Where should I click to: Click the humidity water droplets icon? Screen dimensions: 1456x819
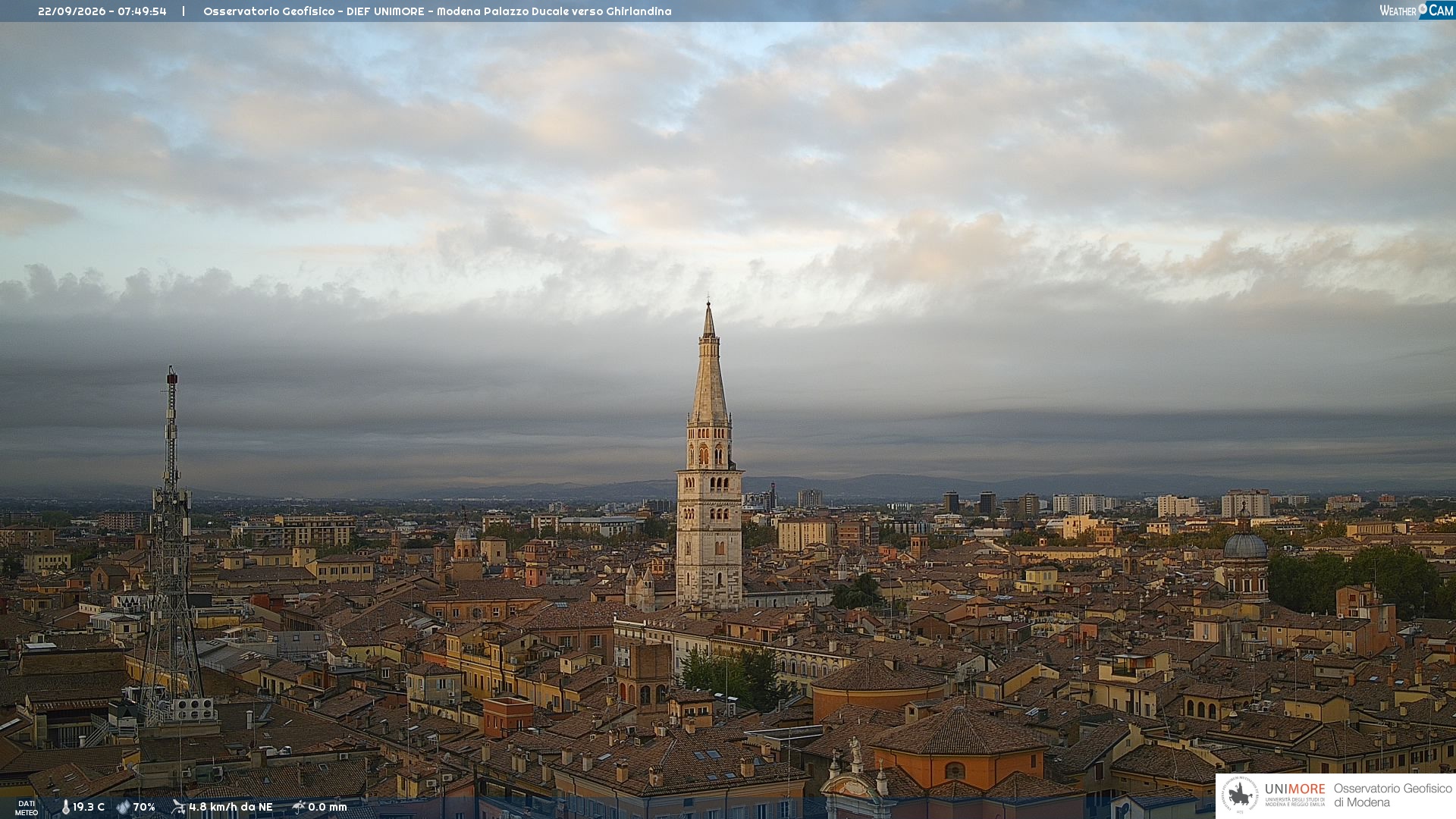click(123, 807)
